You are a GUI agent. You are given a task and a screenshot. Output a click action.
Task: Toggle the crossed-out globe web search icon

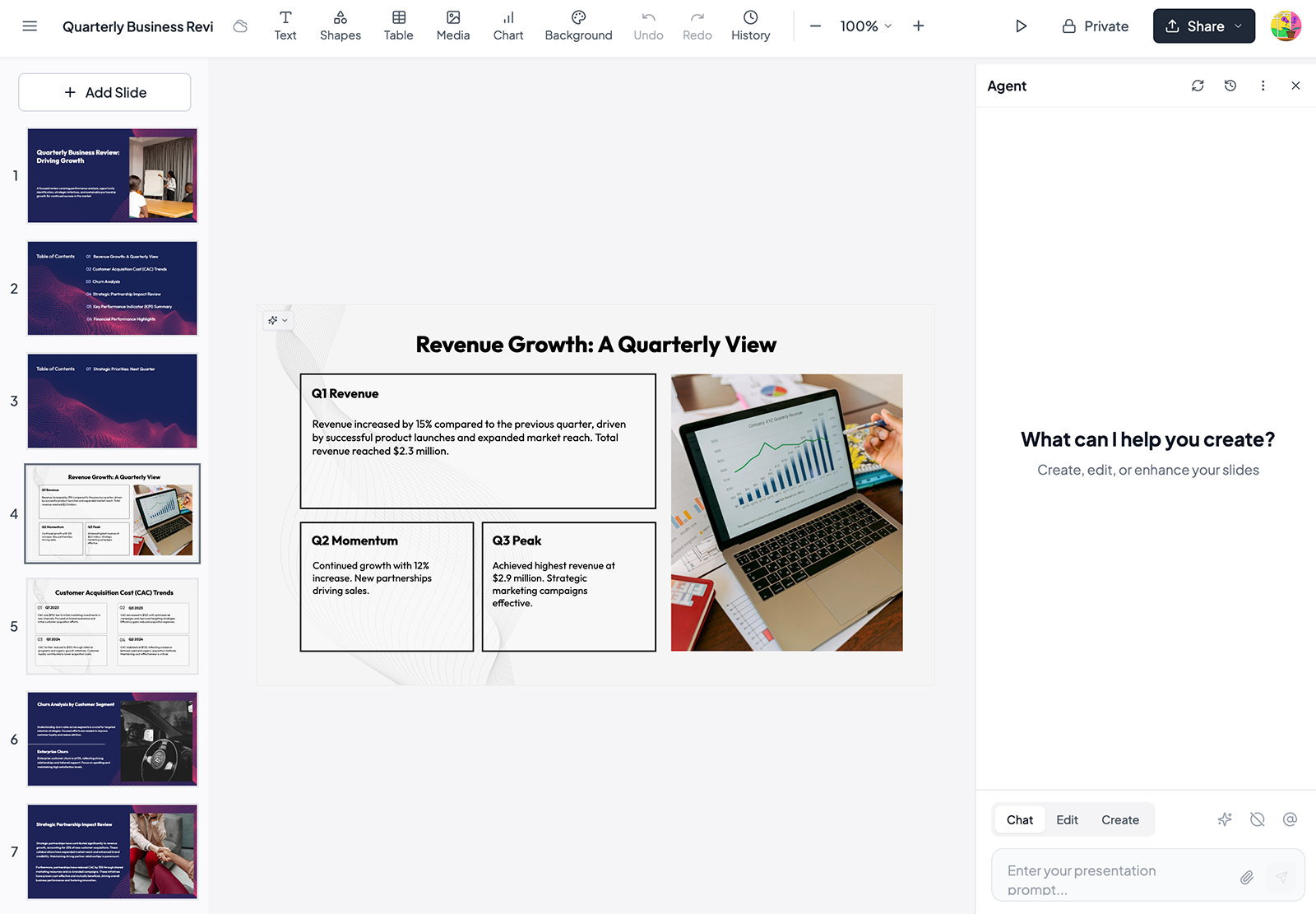click(x=1258, y=819)
